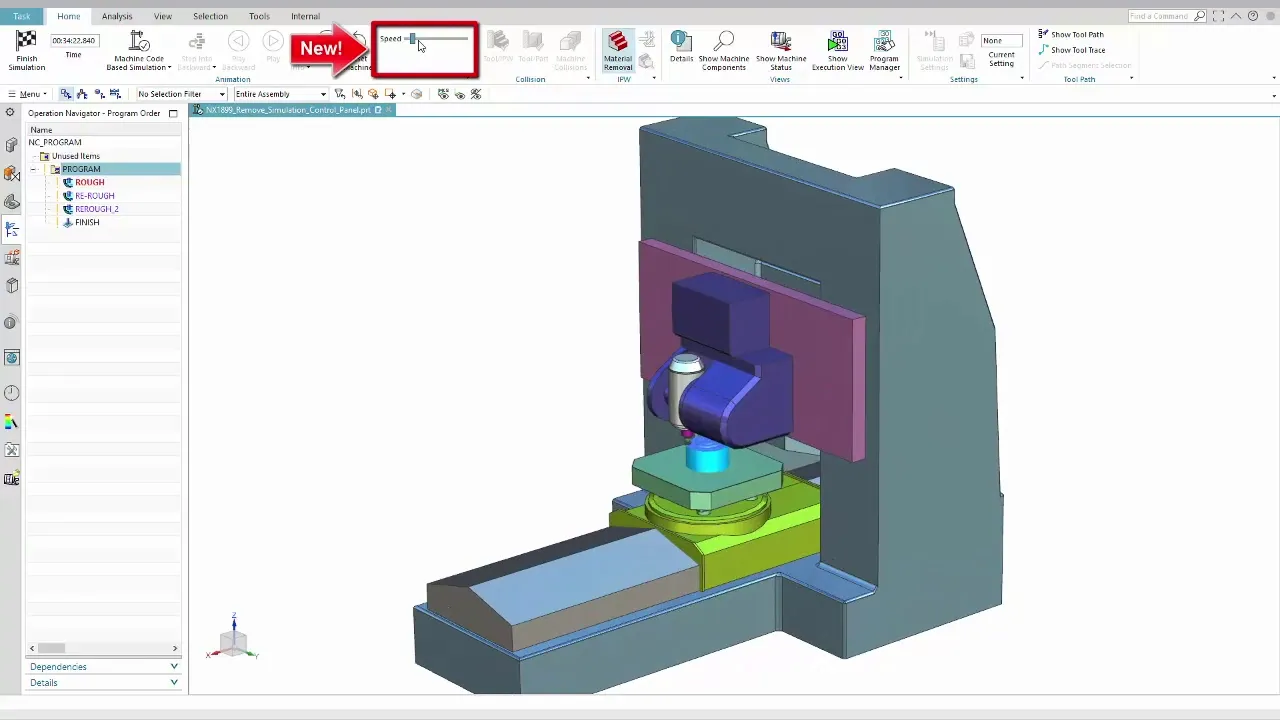Click the Finish Simulation checkered flag

click(x=26, y=42)
